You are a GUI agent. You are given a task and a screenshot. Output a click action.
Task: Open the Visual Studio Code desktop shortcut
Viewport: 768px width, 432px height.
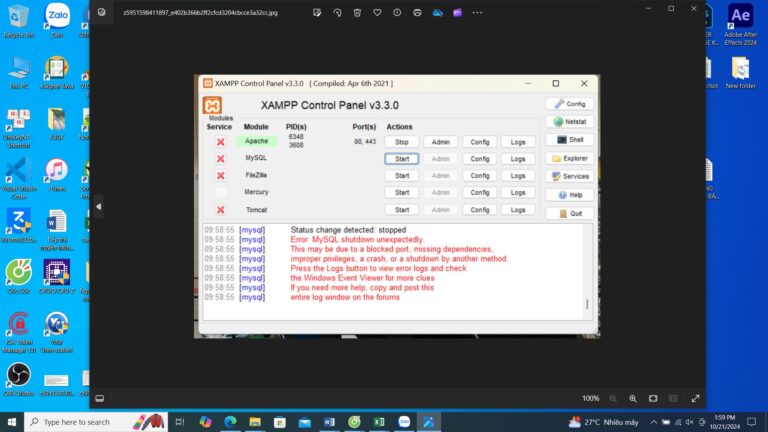coord(18,178)
